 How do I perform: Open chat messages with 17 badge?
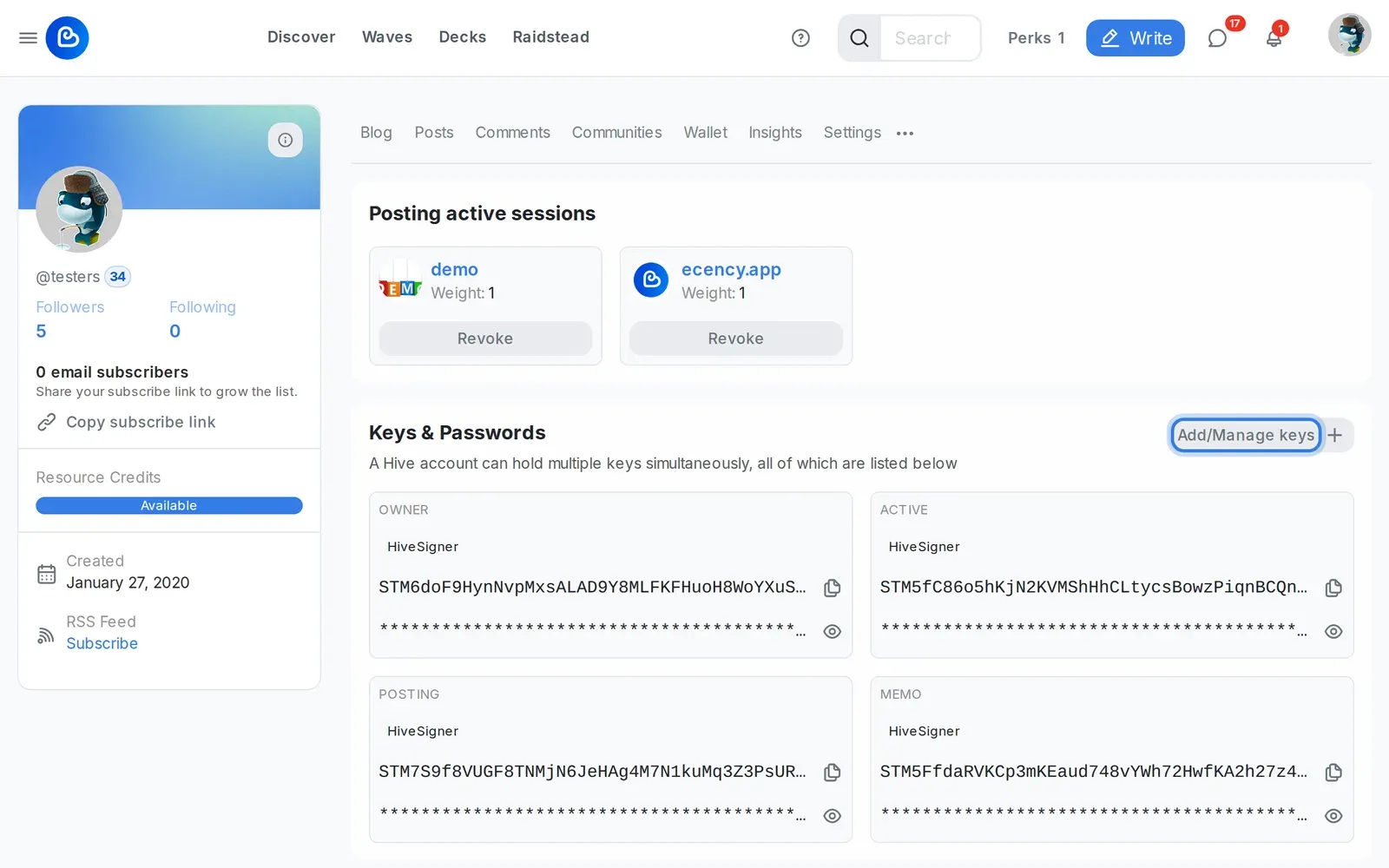coord(1217,38)
